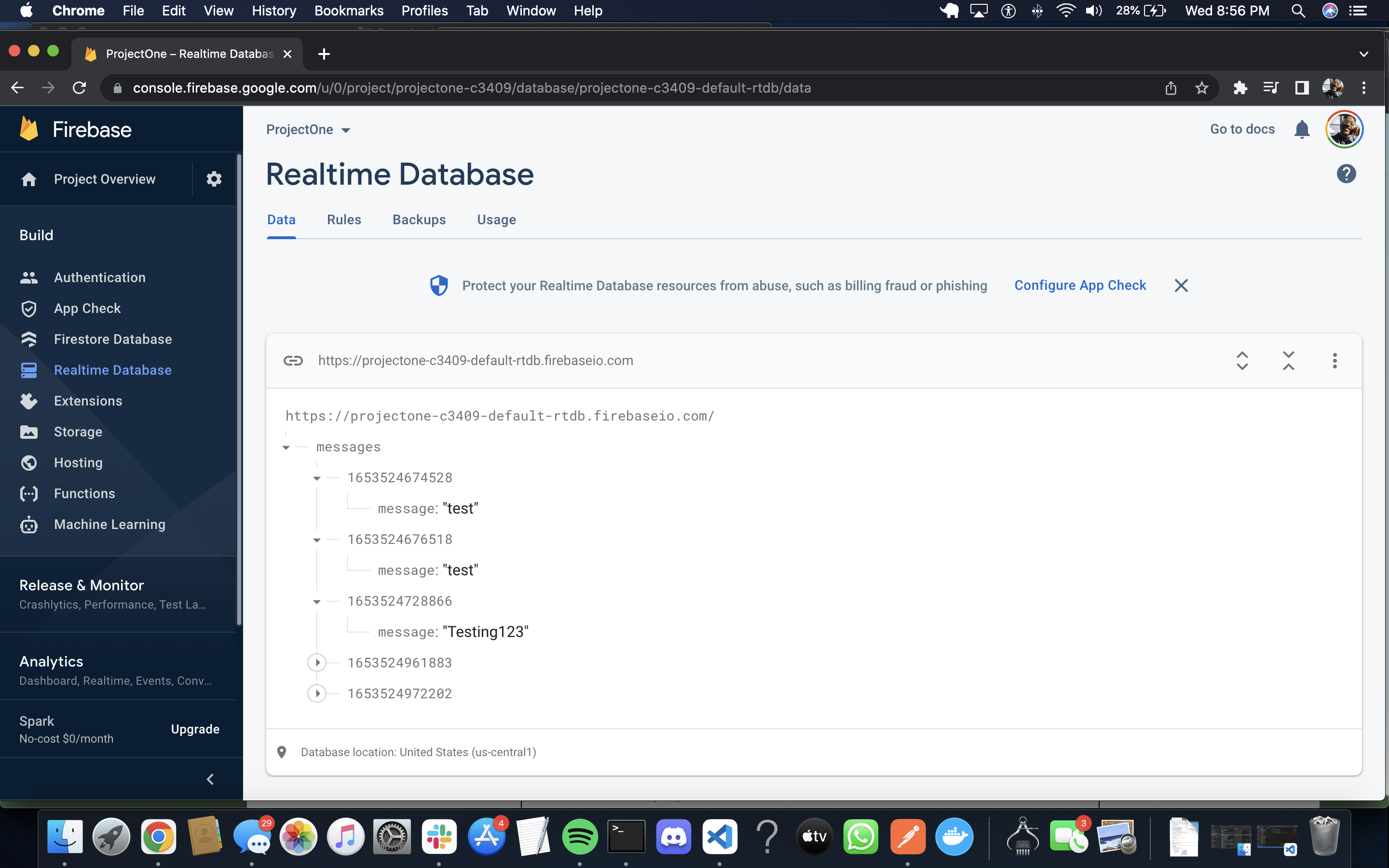Click the Configure App Check link
This screenshot has width=1389, height=868.
pos(1080,285)
